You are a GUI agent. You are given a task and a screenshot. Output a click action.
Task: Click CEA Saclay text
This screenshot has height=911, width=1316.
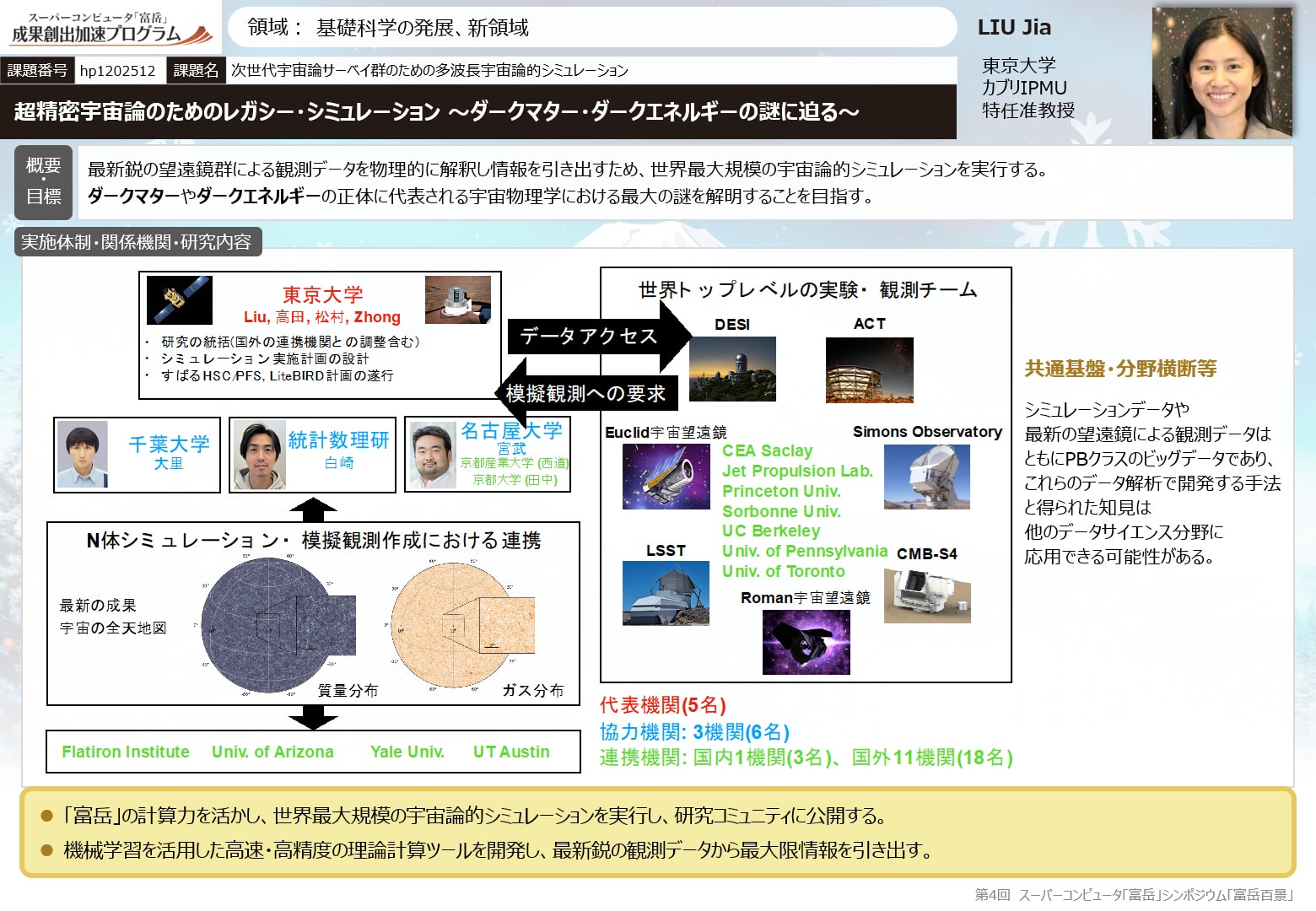768,450
